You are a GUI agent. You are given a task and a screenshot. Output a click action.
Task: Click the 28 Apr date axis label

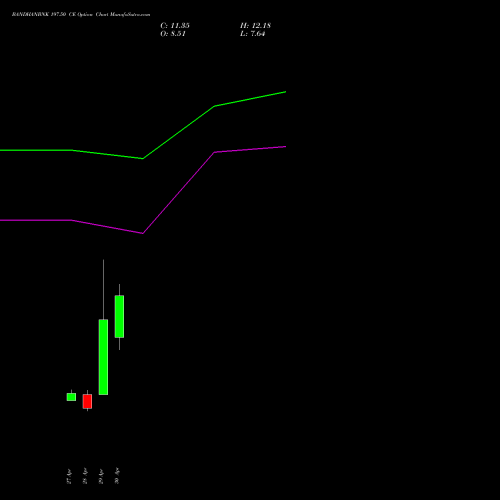click(85, 476)
